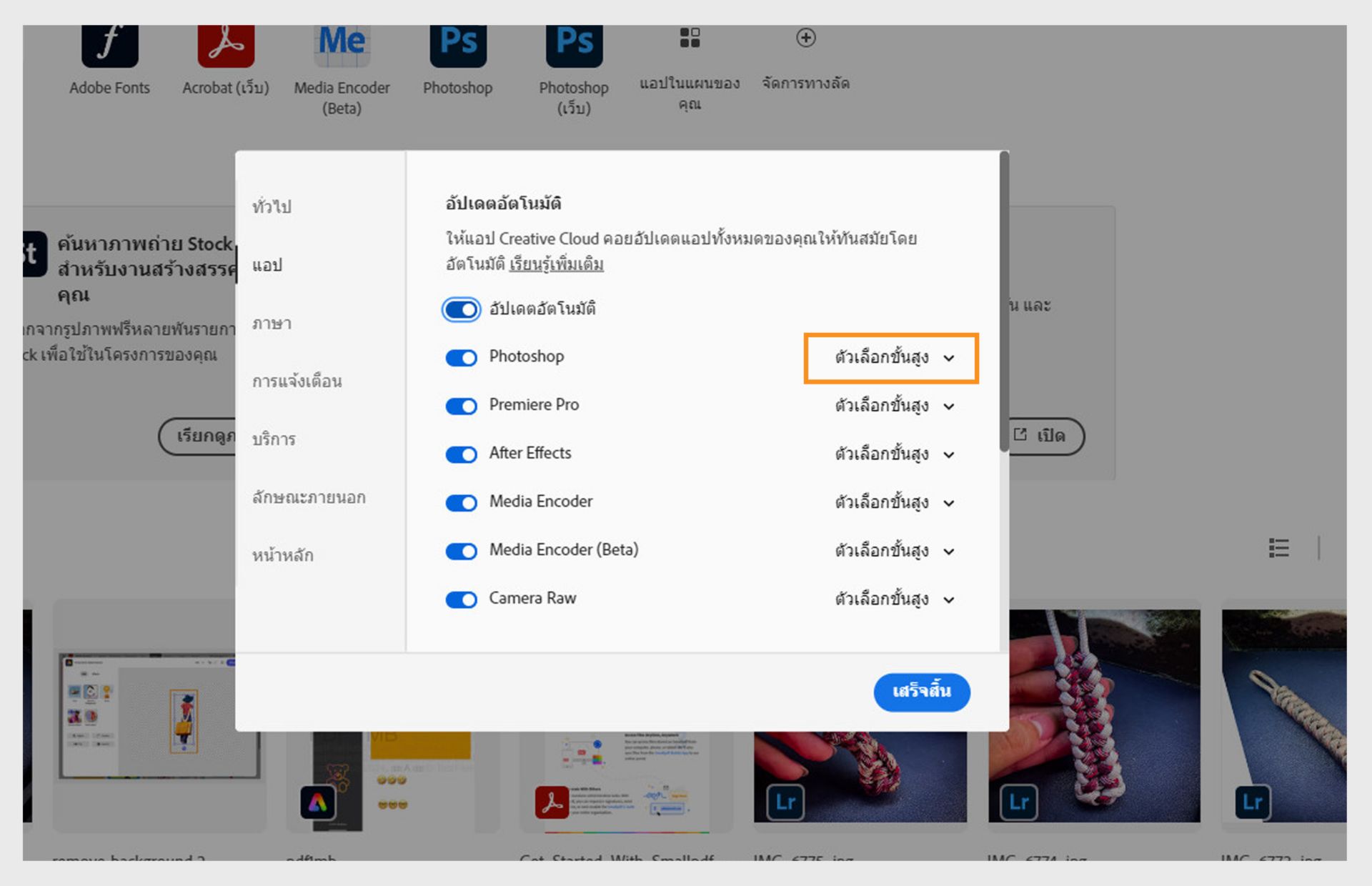1372x886 pixels.
Task: Select the ทั่วไป settings tab
Action: click(272, 206)
